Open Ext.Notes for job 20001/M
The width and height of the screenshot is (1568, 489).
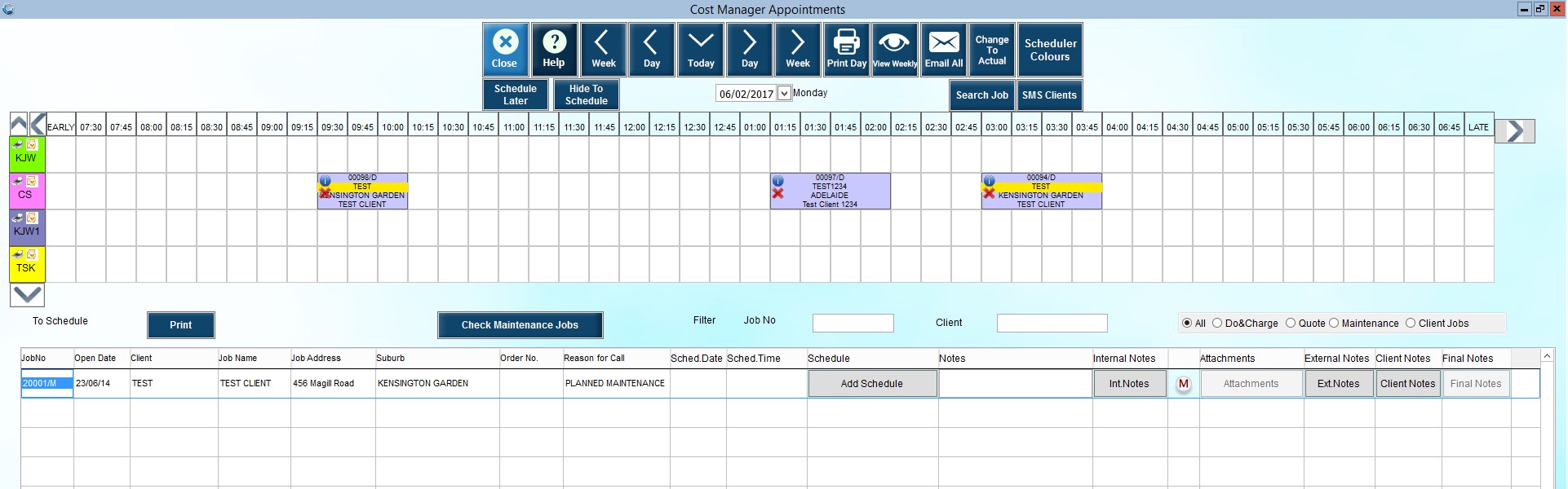1339,384
